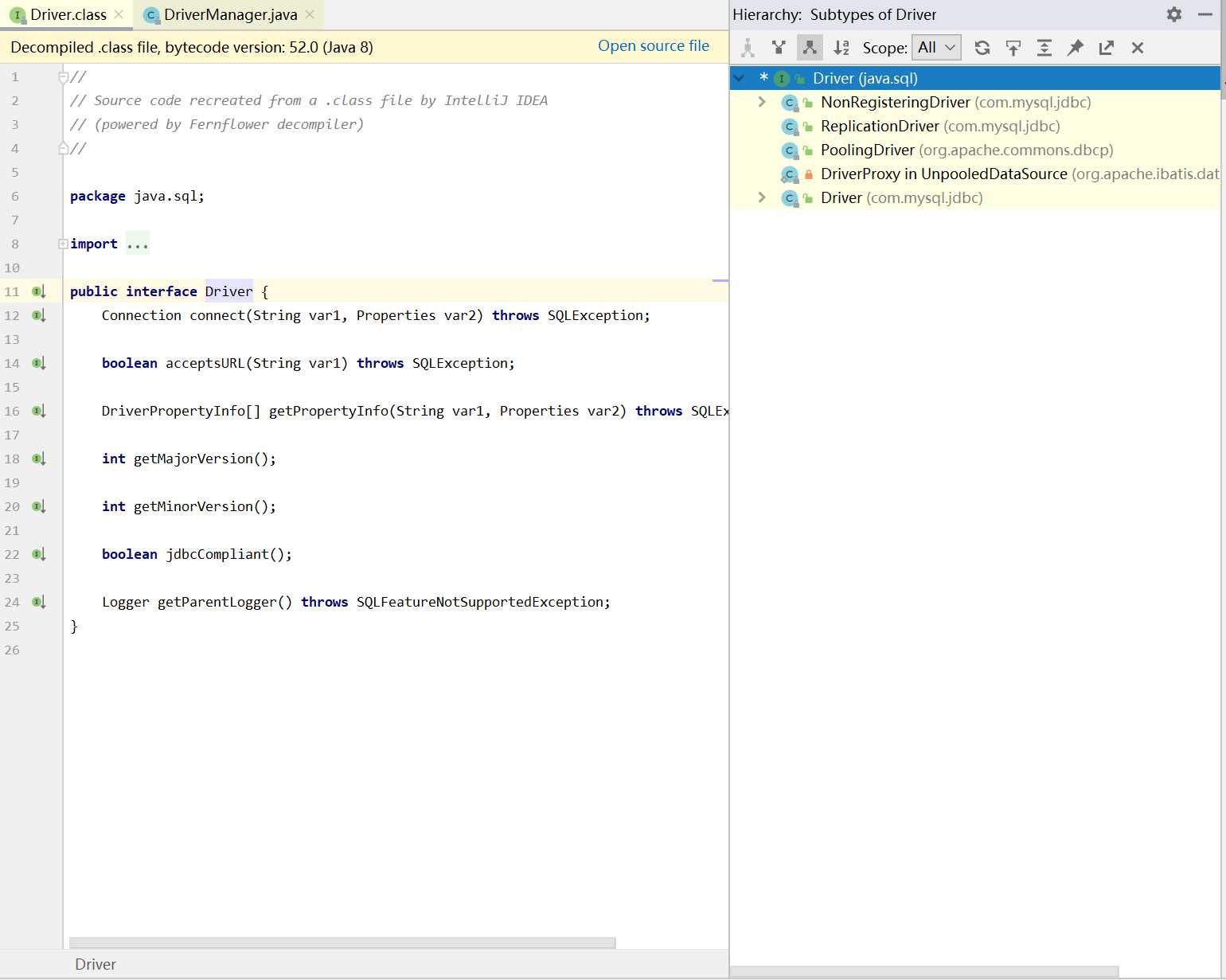Close the Driver.class tab
The width and height of the screenshot is (1226, 980).
119,14
